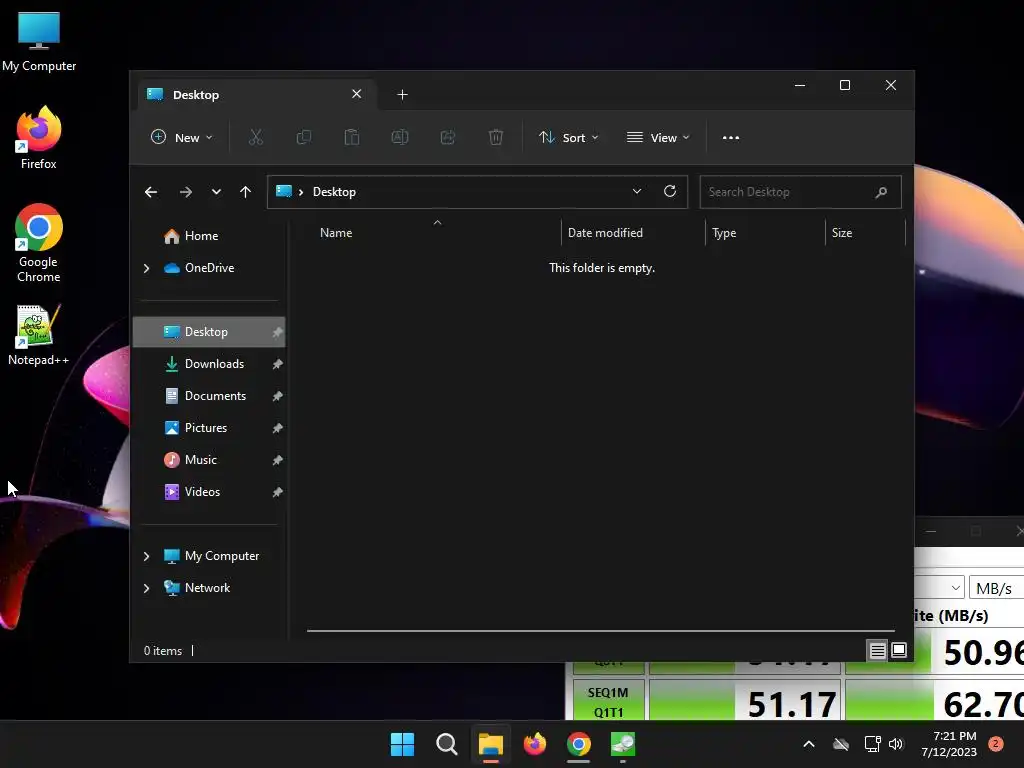Open the Sort dropdown menu

coord(568,137)
